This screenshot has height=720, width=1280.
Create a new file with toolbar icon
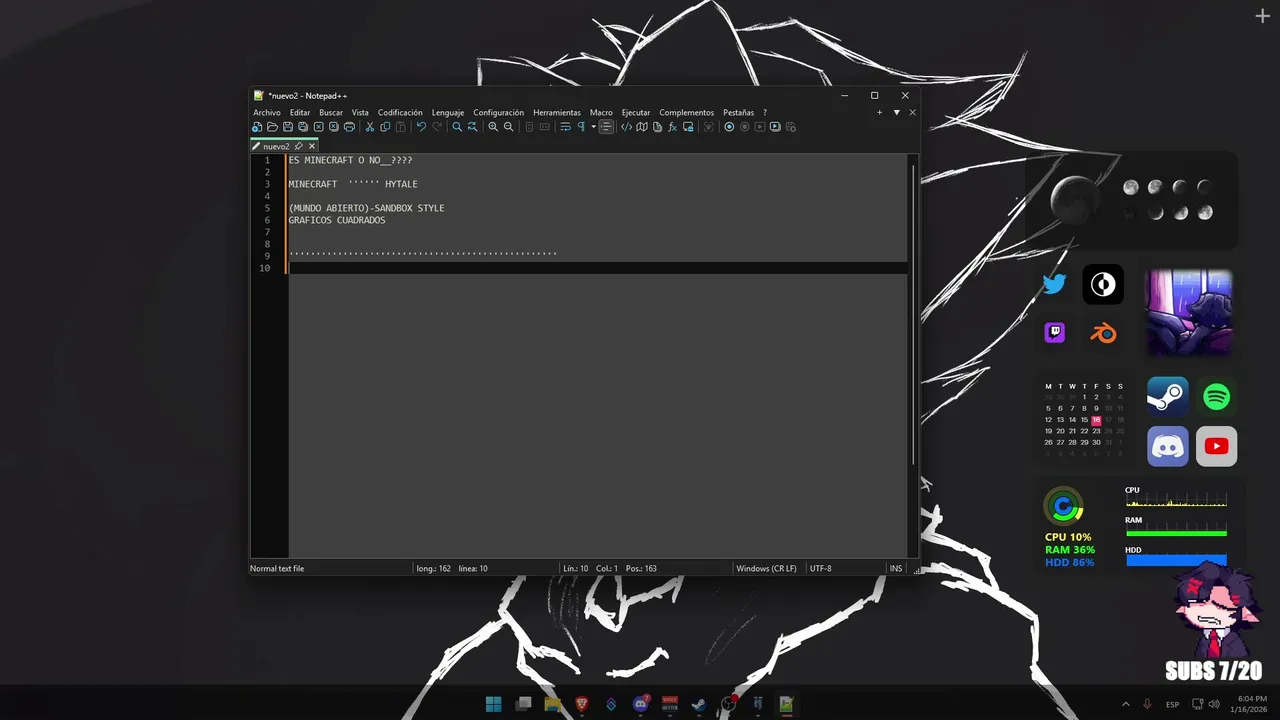point(257,127)
